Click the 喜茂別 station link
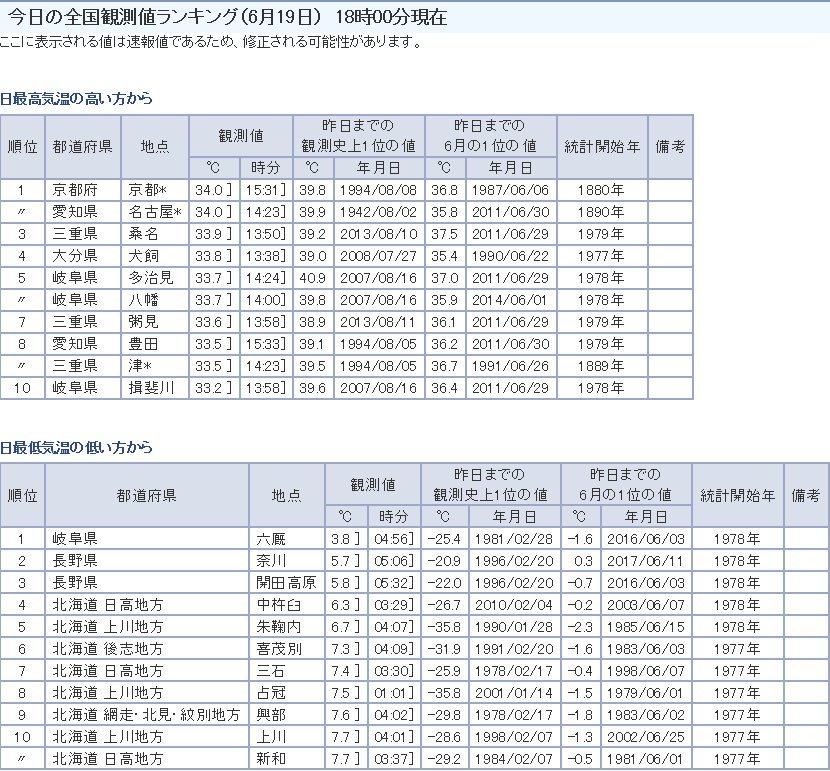Image resolution: width=830 pixels, height=771 pixels. 278,649
